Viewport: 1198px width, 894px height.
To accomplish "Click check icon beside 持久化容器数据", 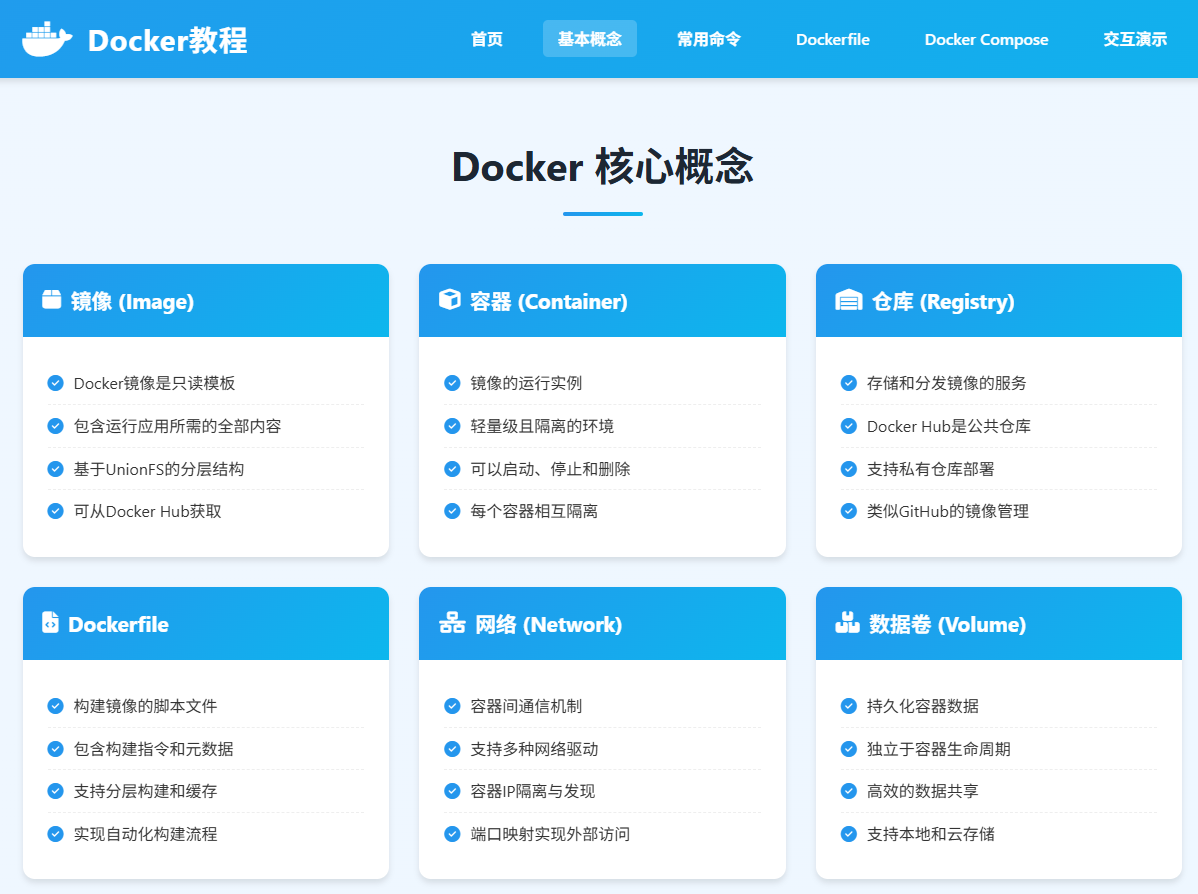I will [x=849, y=706].
